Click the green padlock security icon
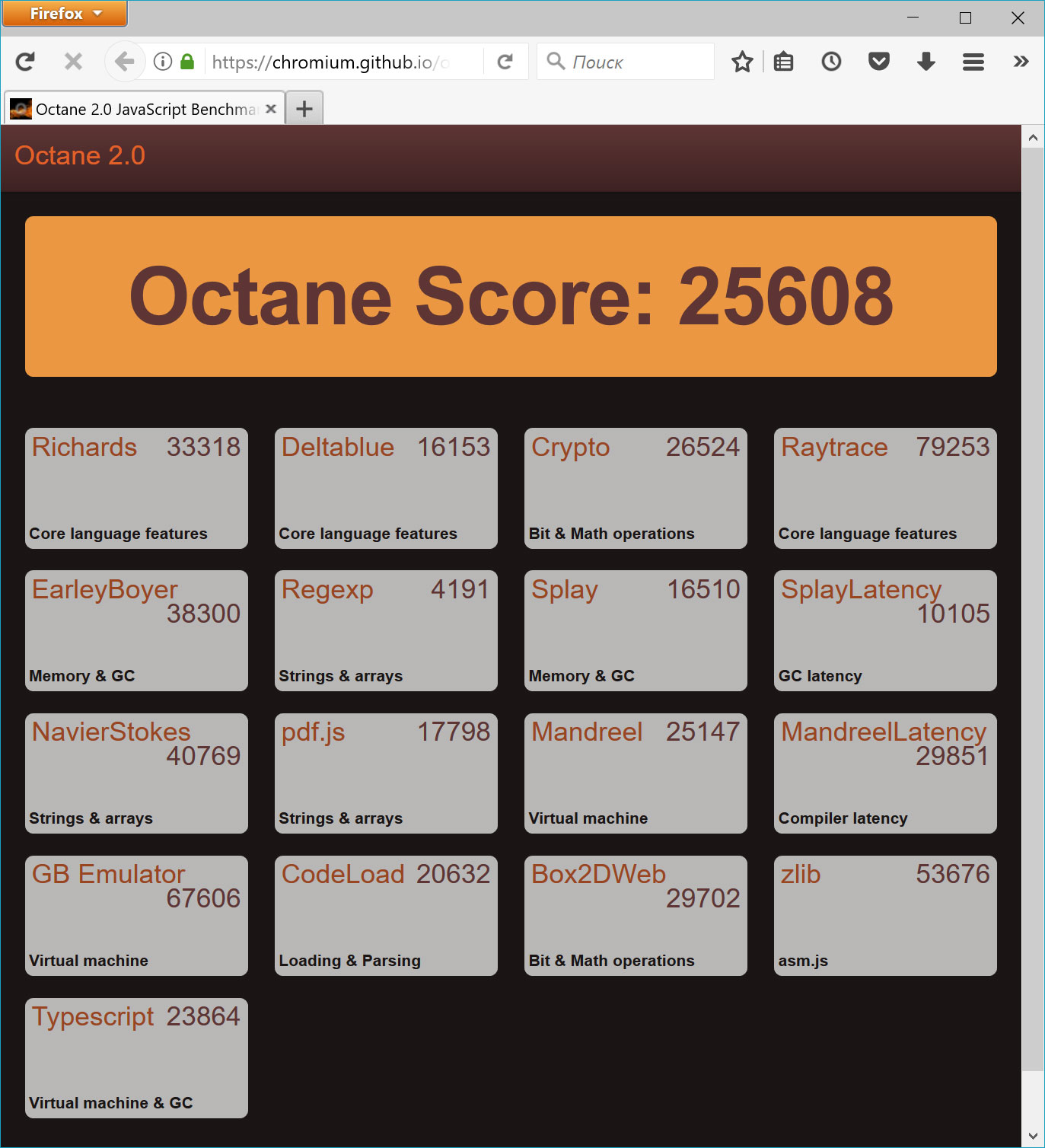The width and height of the screenshot is (1045, 1148). (187, 62)
